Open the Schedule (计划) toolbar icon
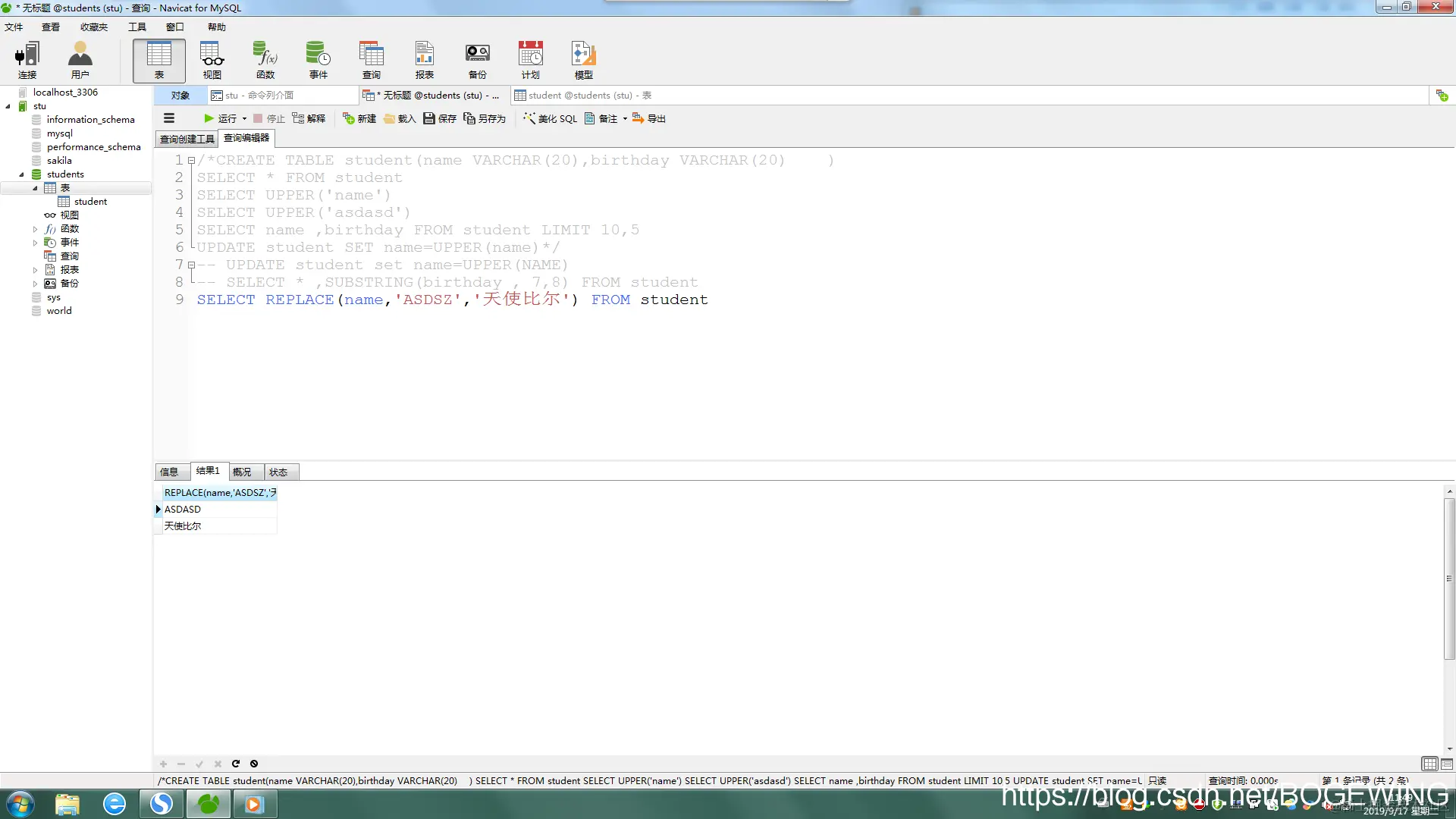The width and height of the screenshot is (1456, 819). (530, 60)
